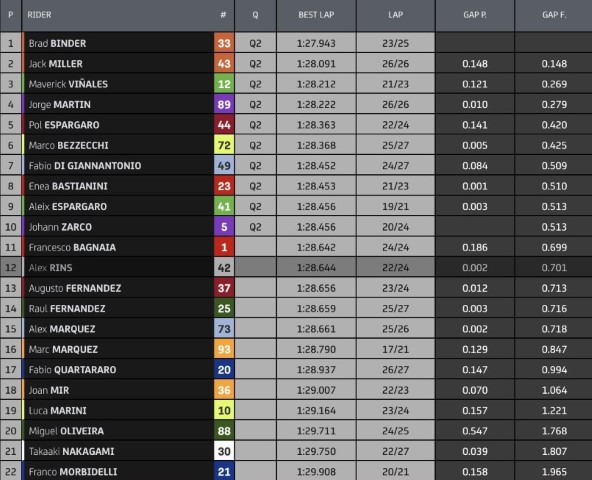Select Miguel Oliveira's green 88 badge
The width and height of the screenshot is (592, 480).
click(224, 431)
